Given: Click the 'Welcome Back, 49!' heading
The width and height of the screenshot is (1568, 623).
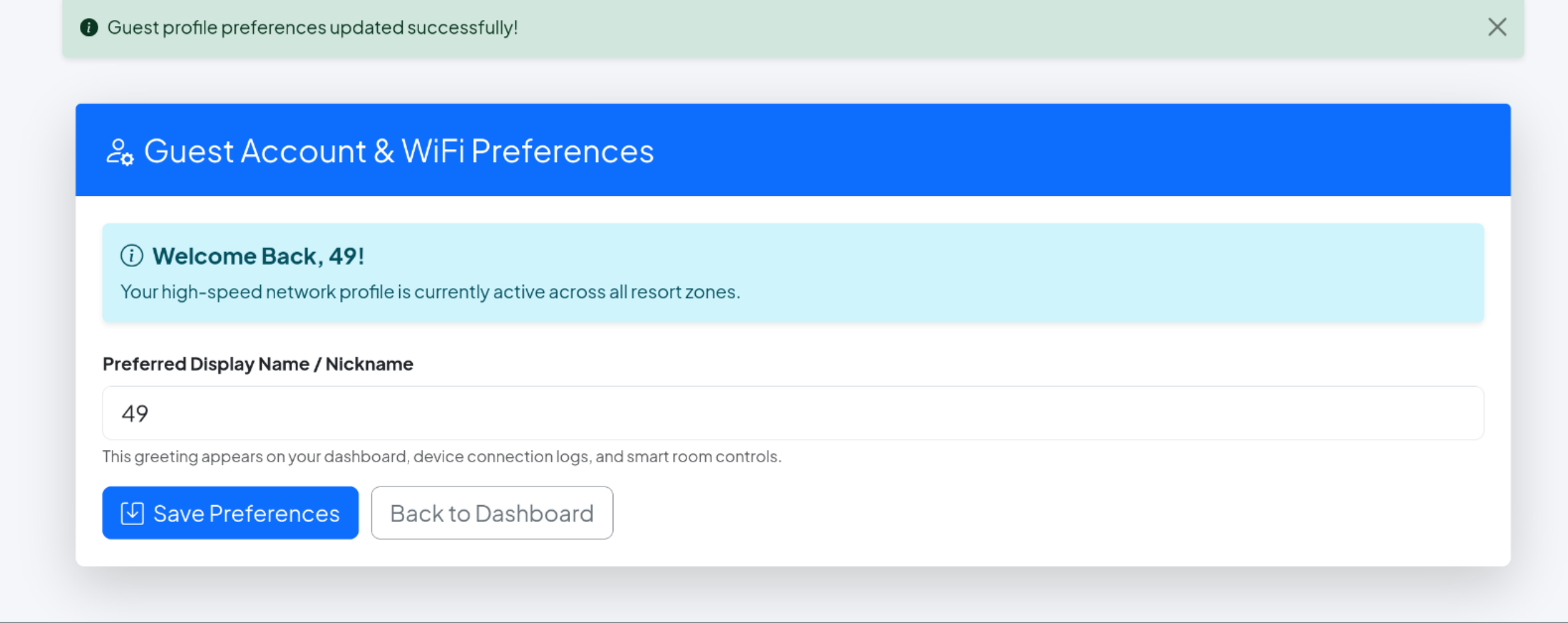Looking at the screenshot, I should (258, 256).
